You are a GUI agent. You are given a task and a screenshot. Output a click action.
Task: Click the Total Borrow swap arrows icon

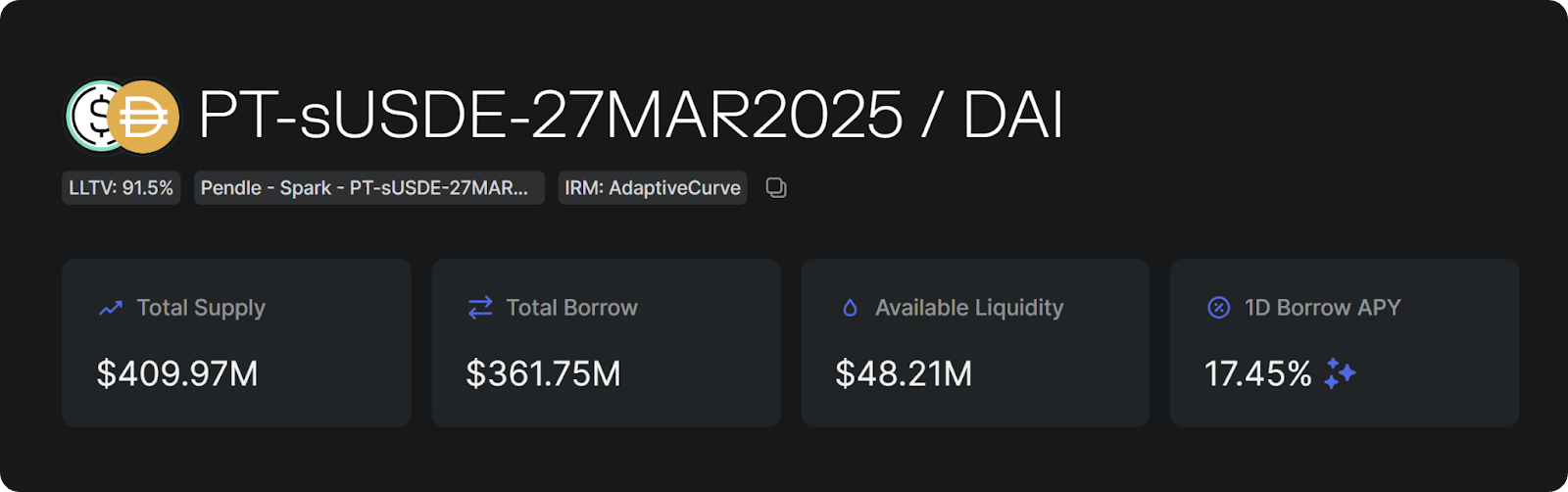coord(480,308)
